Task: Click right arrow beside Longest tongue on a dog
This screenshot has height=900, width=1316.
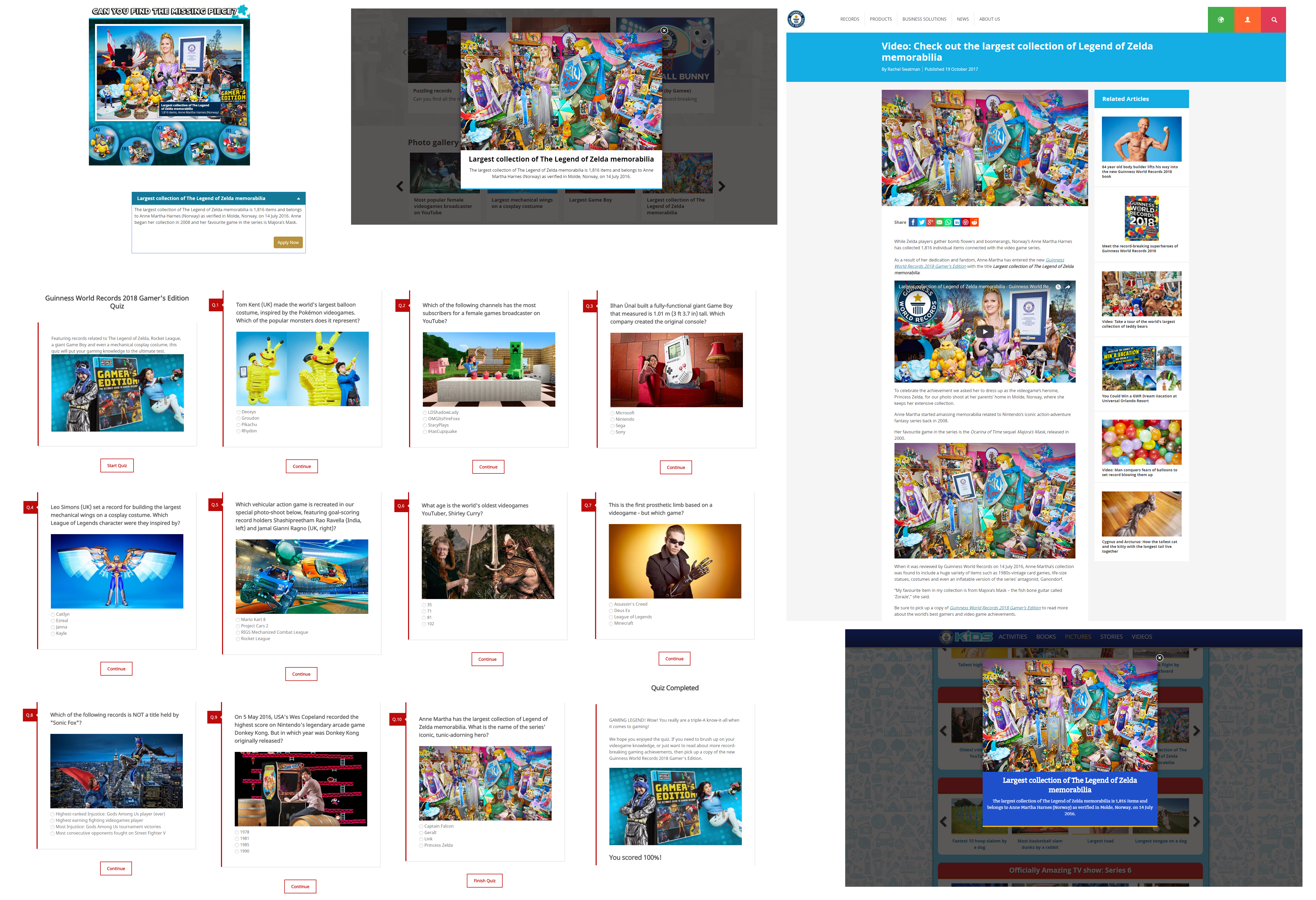Action: click(1197, 822)
